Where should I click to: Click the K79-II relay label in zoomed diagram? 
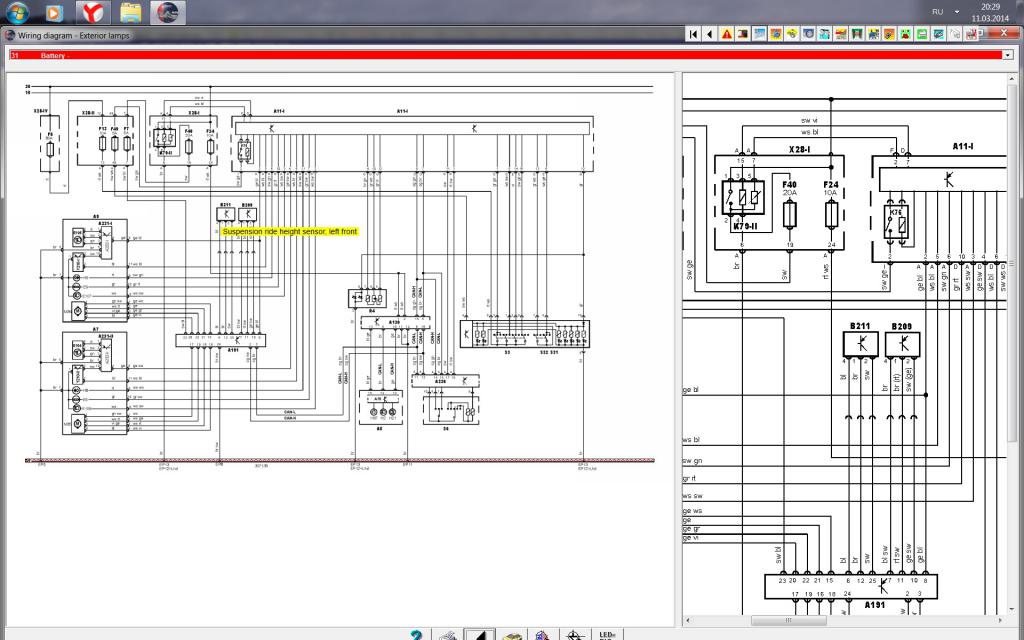coord(745,227)
